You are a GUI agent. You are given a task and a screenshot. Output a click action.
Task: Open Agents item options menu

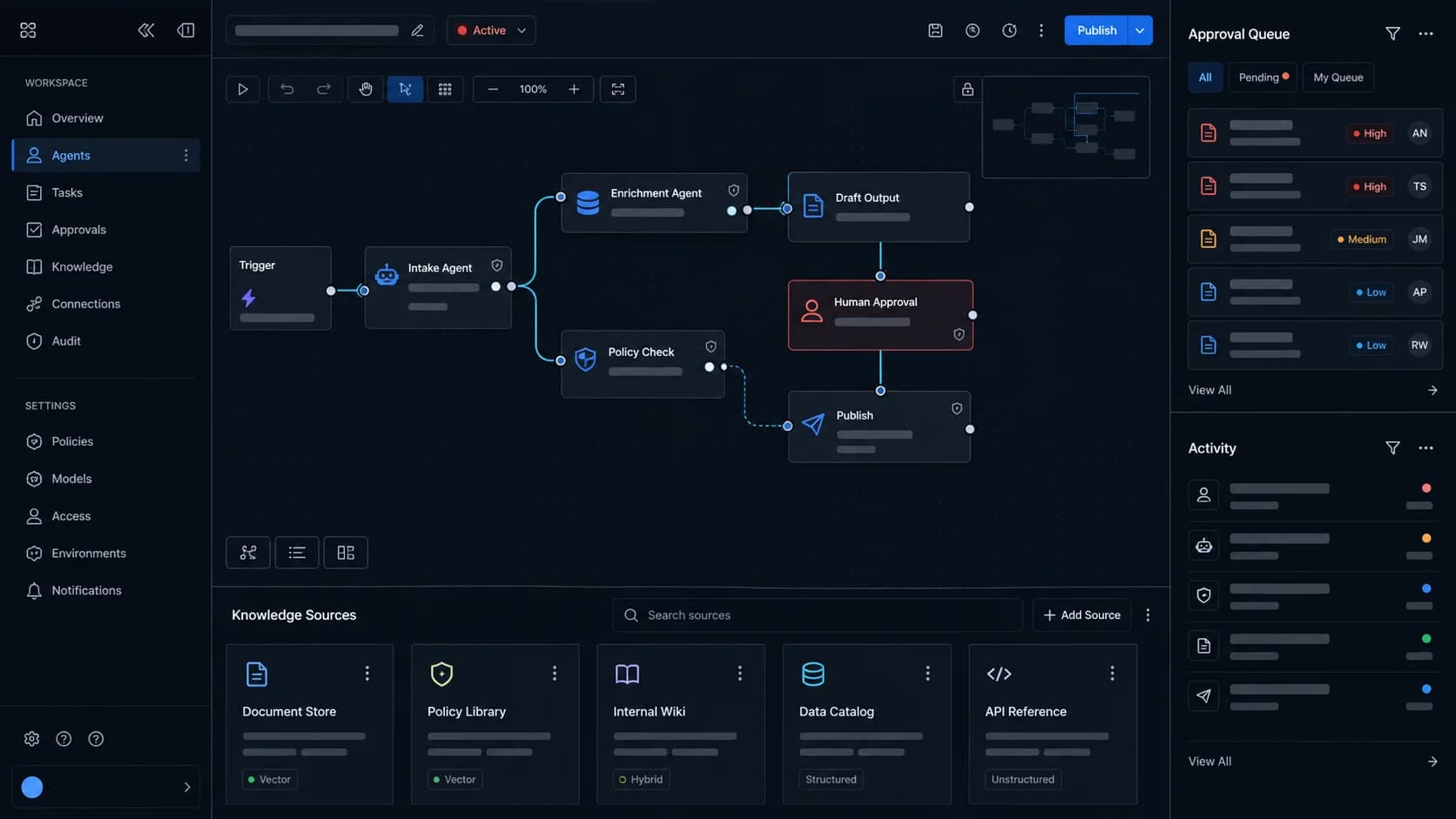pyautogui.click(x=185, y=155)
